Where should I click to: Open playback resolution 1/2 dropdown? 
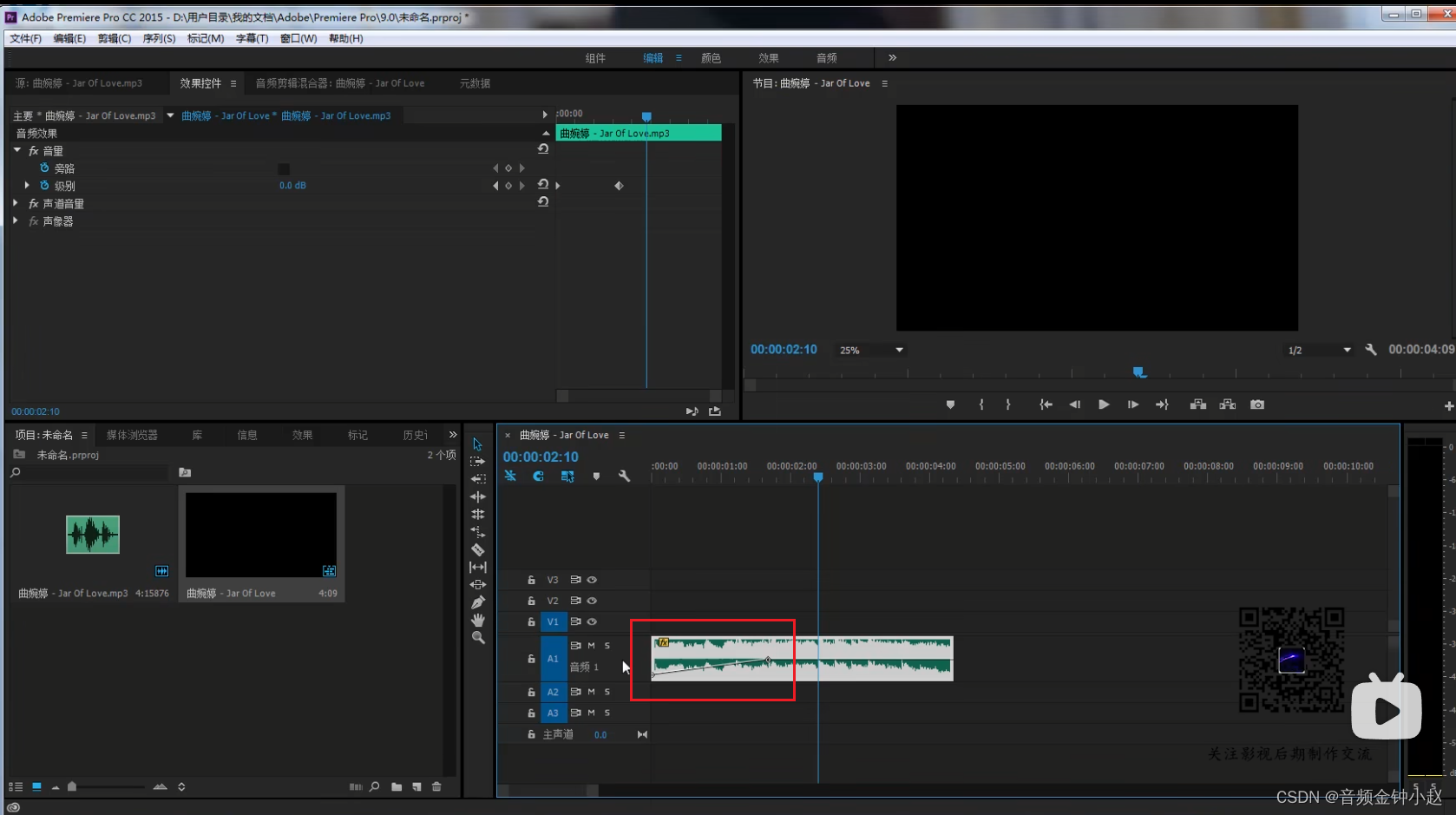[x=1319, y=350]
